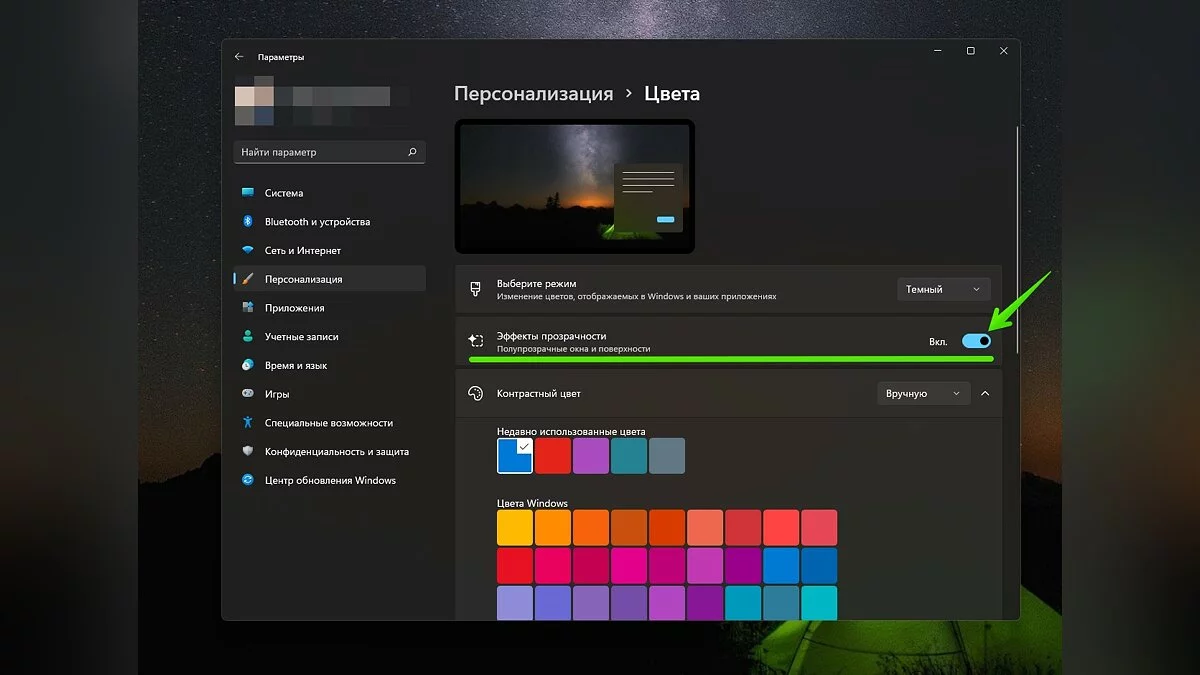Open the Вручную accent color dropdown
The width and height of the screenshot is (1200, 675).
[x=923, y=394]
